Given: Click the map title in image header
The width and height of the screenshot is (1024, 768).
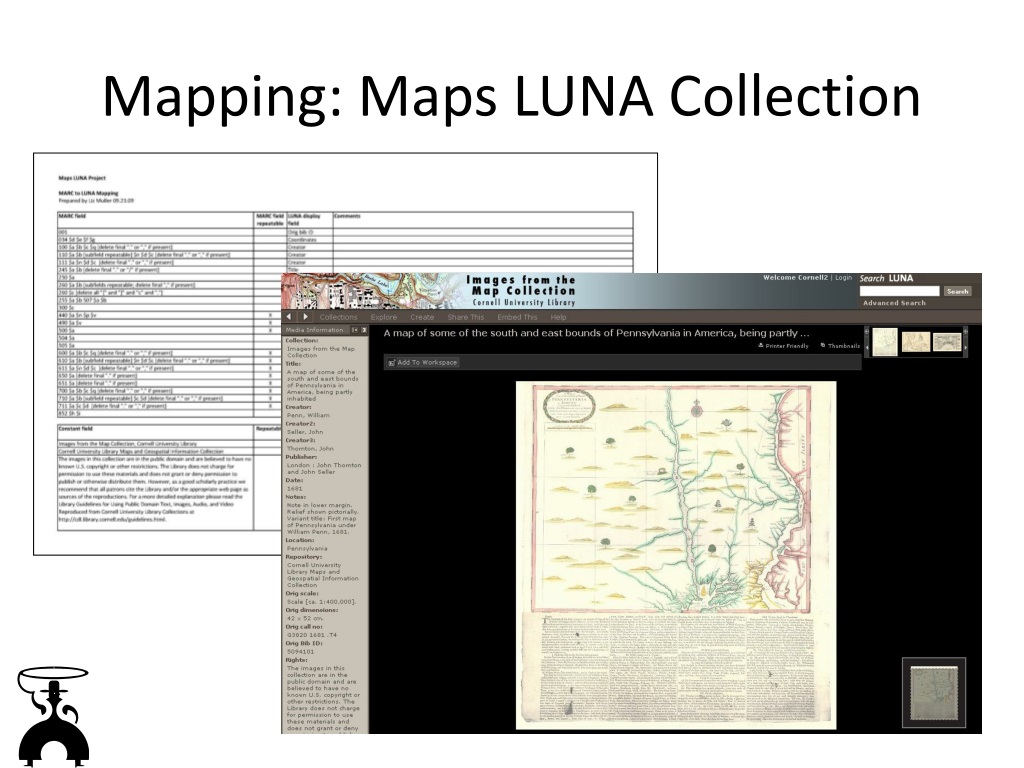Looking at the screenshot, I should [x=596, y=333].
